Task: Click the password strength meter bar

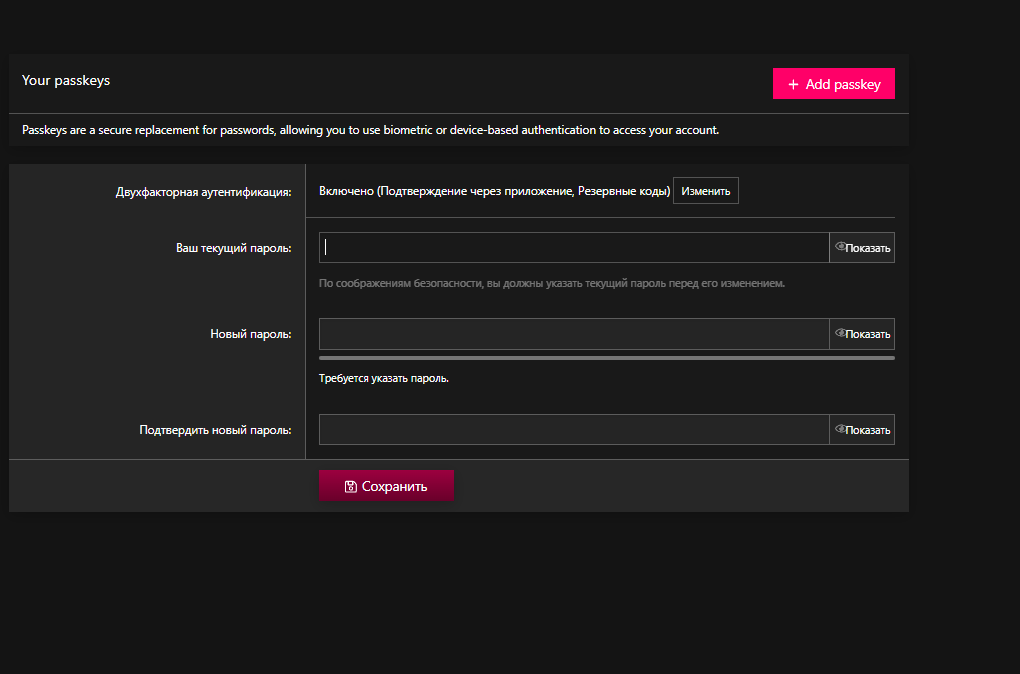Action: [x=607, y=358]
